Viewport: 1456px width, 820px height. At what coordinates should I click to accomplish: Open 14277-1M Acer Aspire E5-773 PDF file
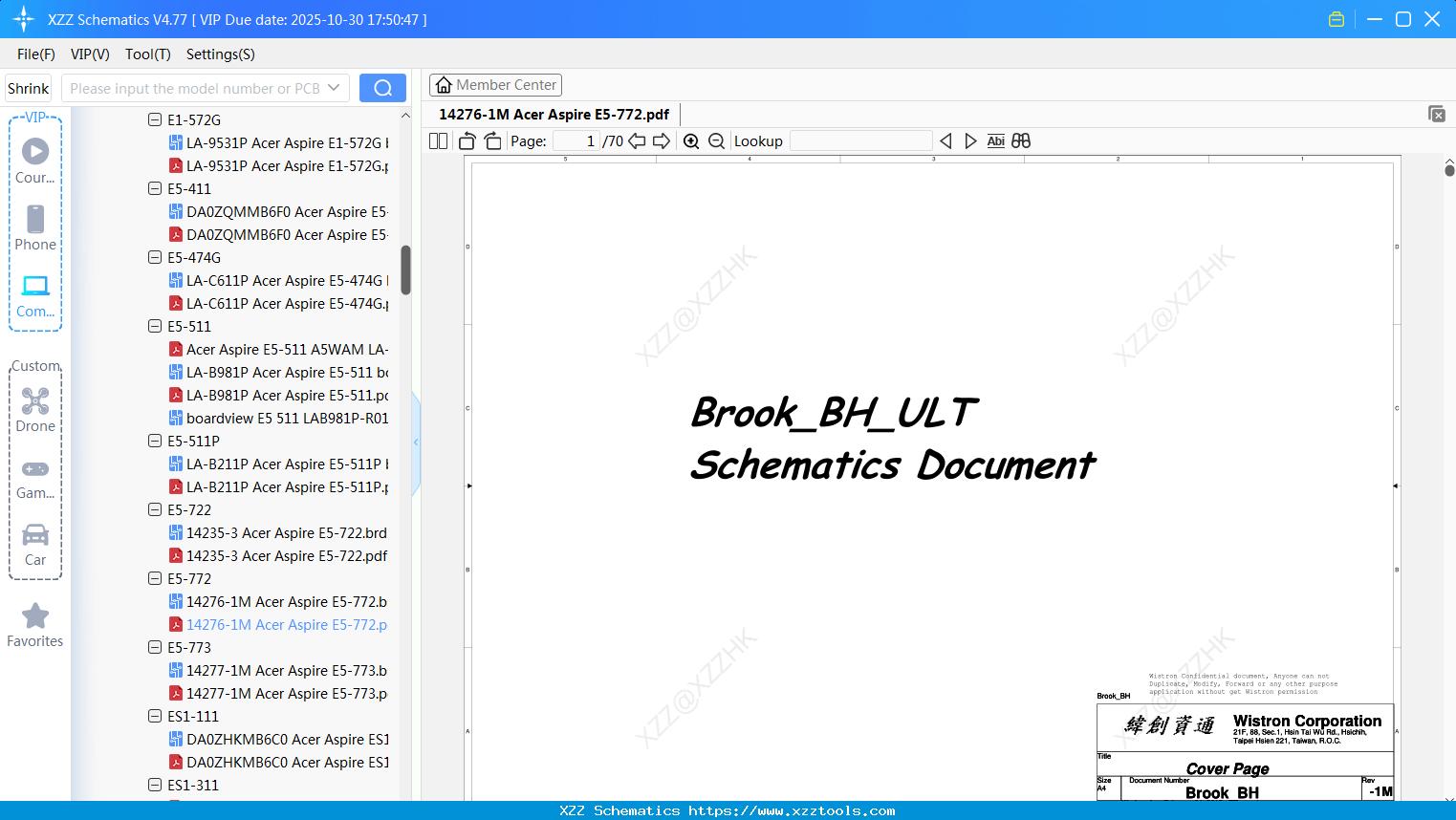278,694
